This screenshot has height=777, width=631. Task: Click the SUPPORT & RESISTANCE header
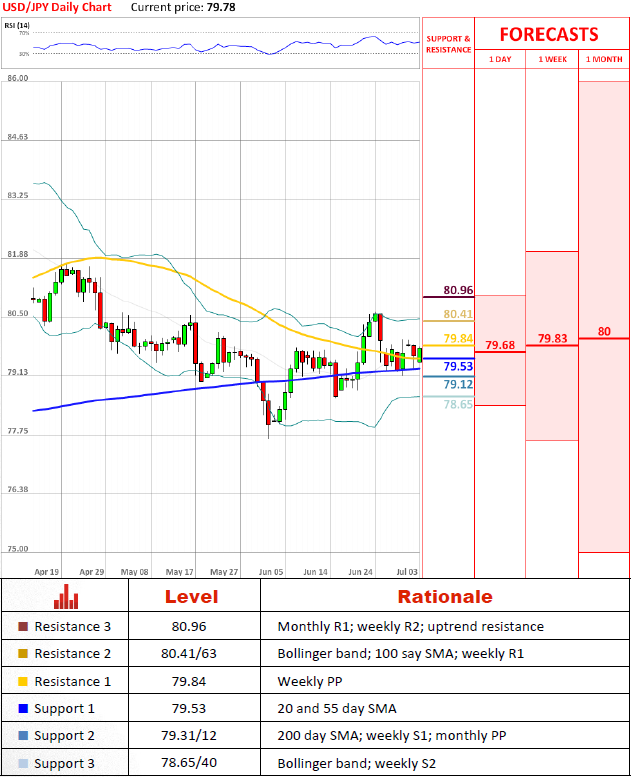448,44
